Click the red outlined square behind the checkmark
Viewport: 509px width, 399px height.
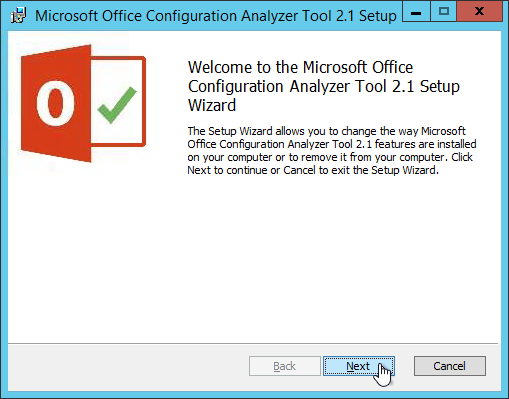click(118, 101)
